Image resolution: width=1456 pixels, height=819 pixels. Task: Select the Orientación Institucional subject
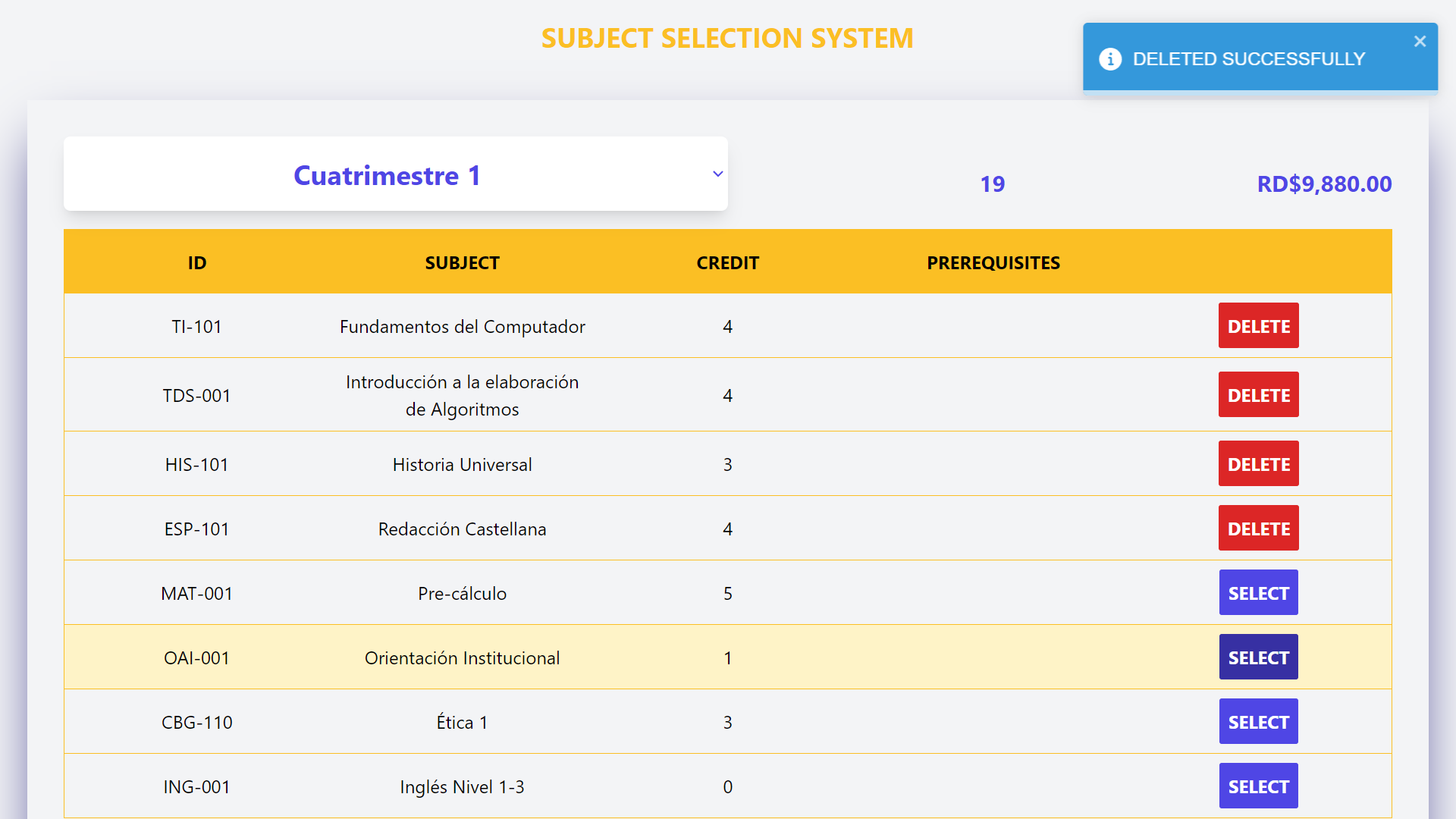pyautogui.click(x=1258, y=657)
